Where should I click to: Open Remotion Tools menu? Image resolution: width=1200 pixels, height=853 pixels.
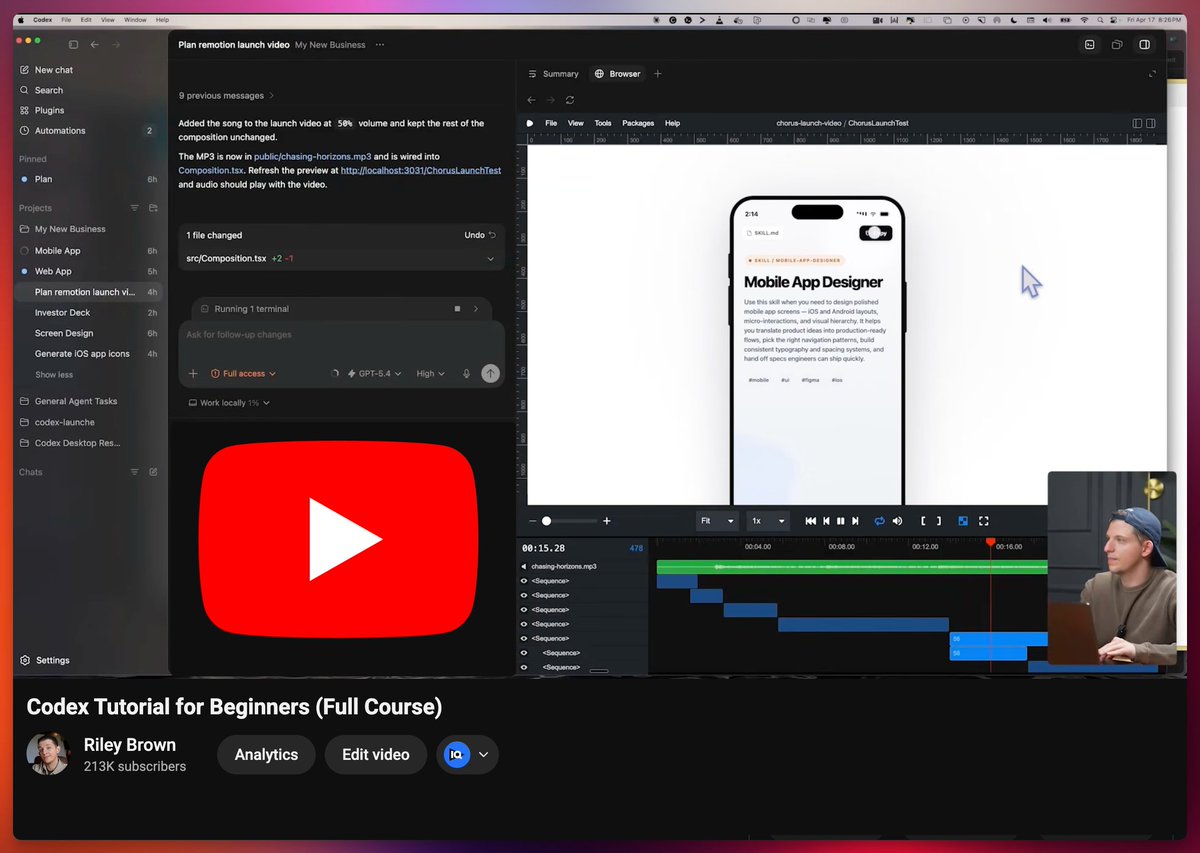(603, 123)
